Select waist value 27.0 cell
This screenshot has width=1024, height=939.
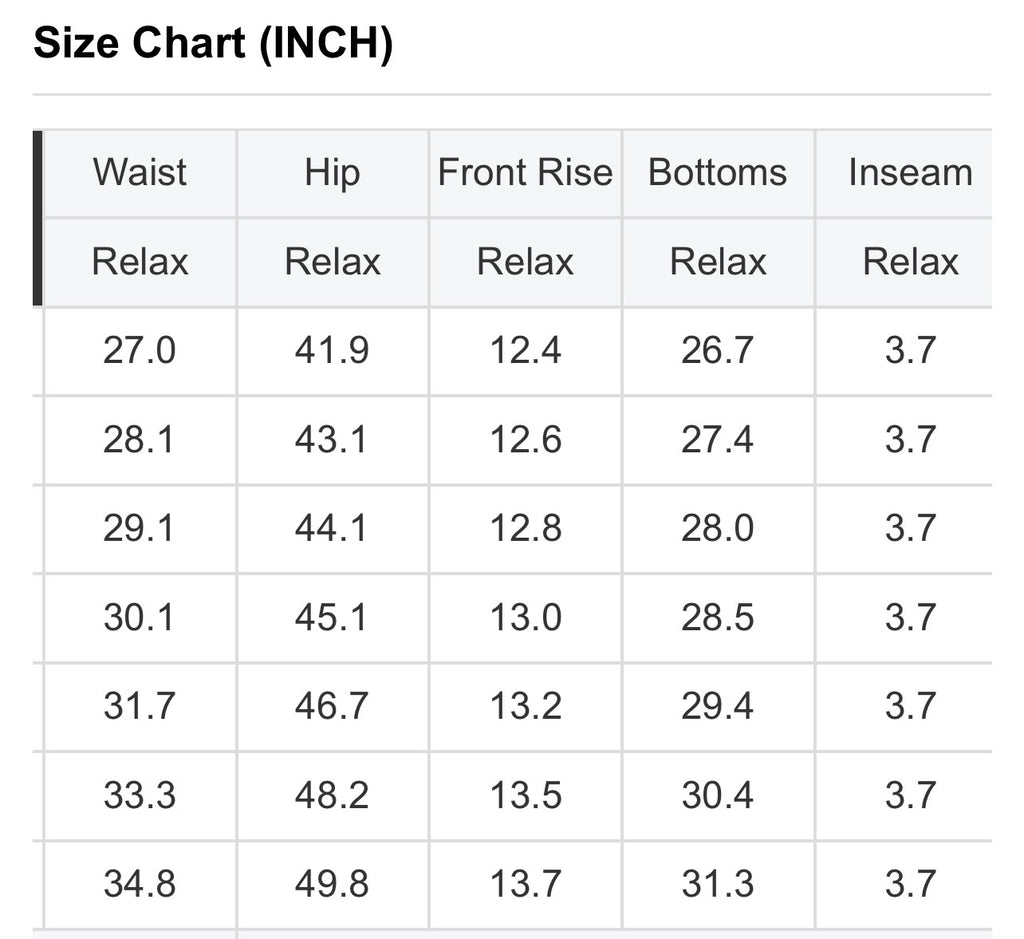[x=140, y=351]
